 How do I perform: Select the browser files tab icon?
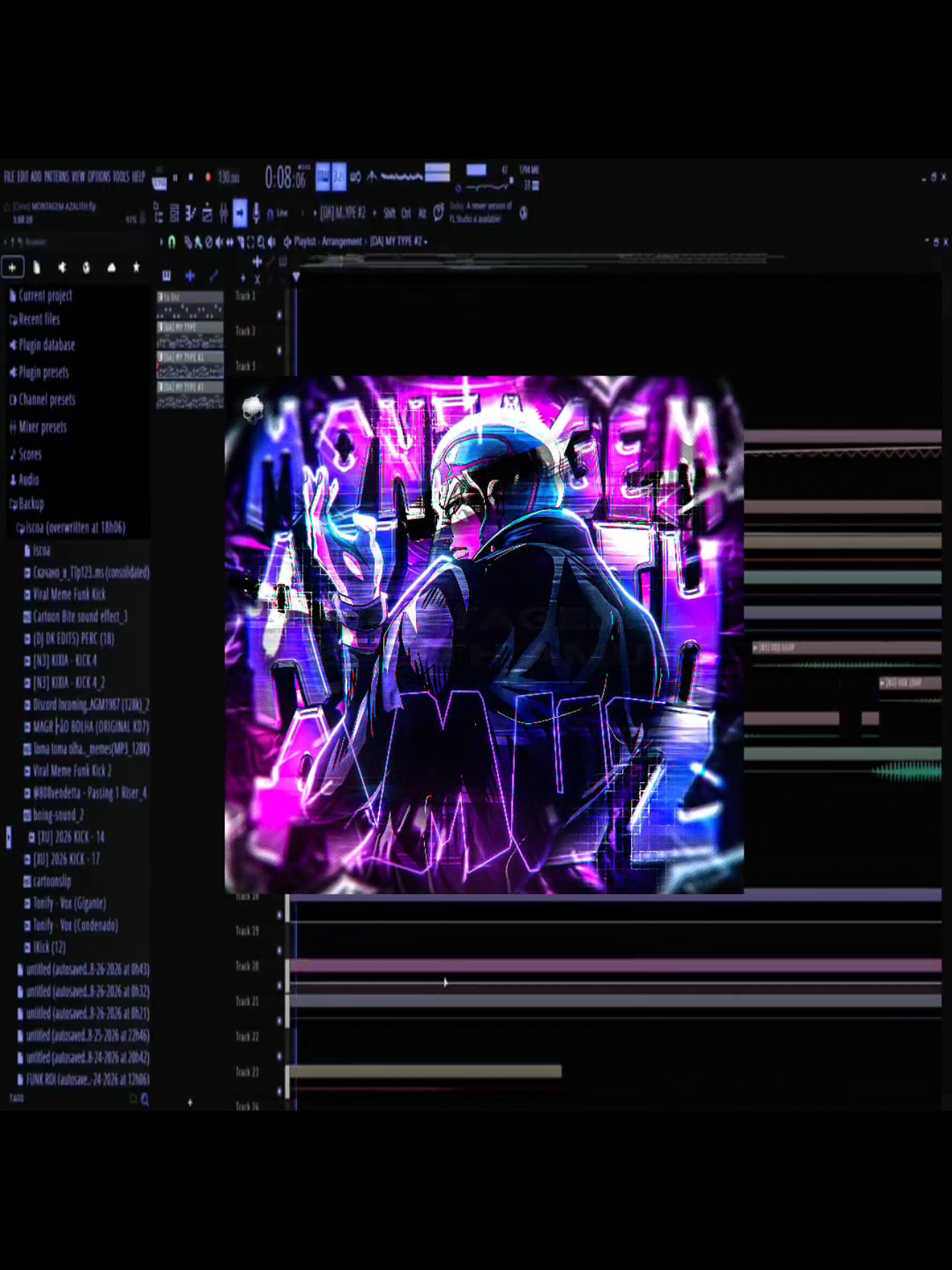pos(37,267)
